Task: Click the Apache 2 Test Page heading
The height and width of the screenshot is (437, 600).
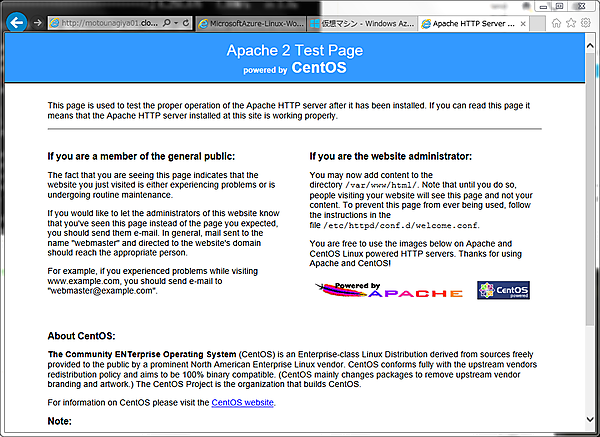Action: click(295, 51)
